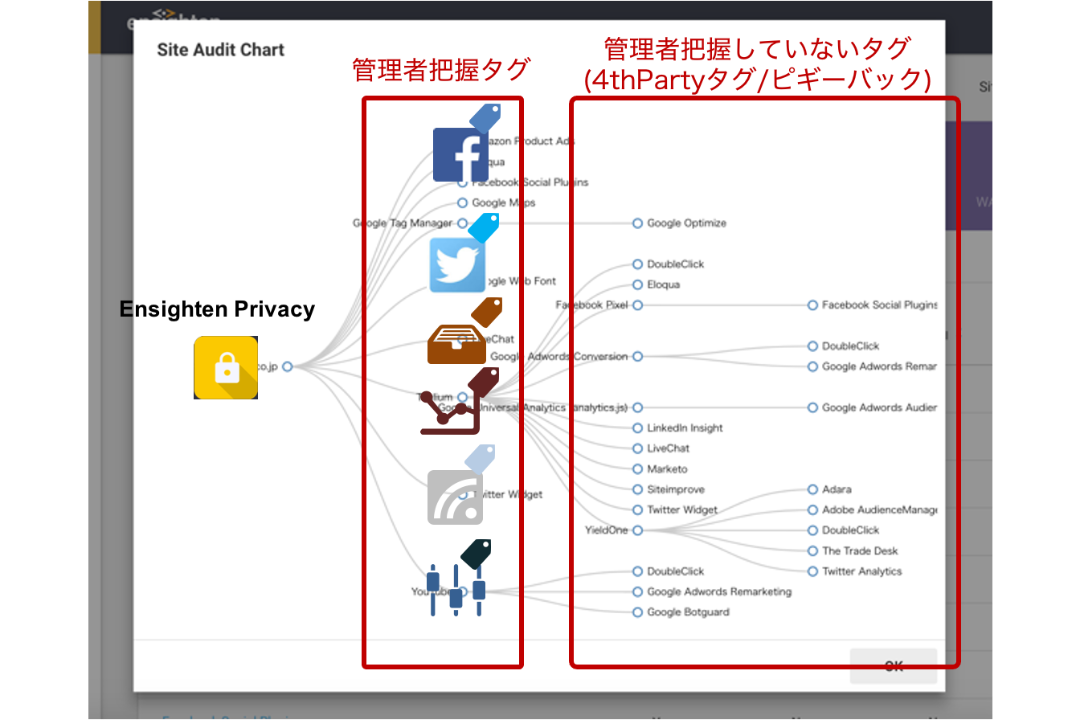1080x720 pixels.
Task: Click the dark red line chart icon
Action: tap(450, 413)
